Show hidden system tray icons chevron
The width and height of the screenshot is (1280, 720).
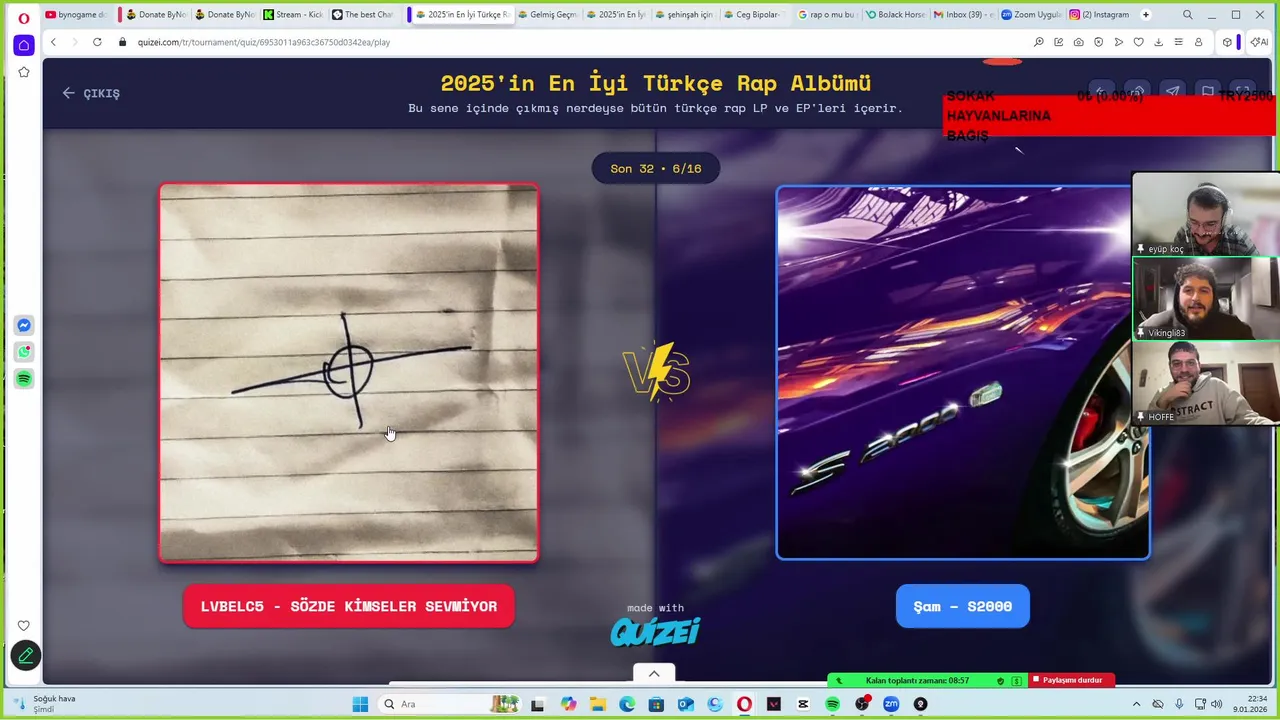click(1136, 704)
